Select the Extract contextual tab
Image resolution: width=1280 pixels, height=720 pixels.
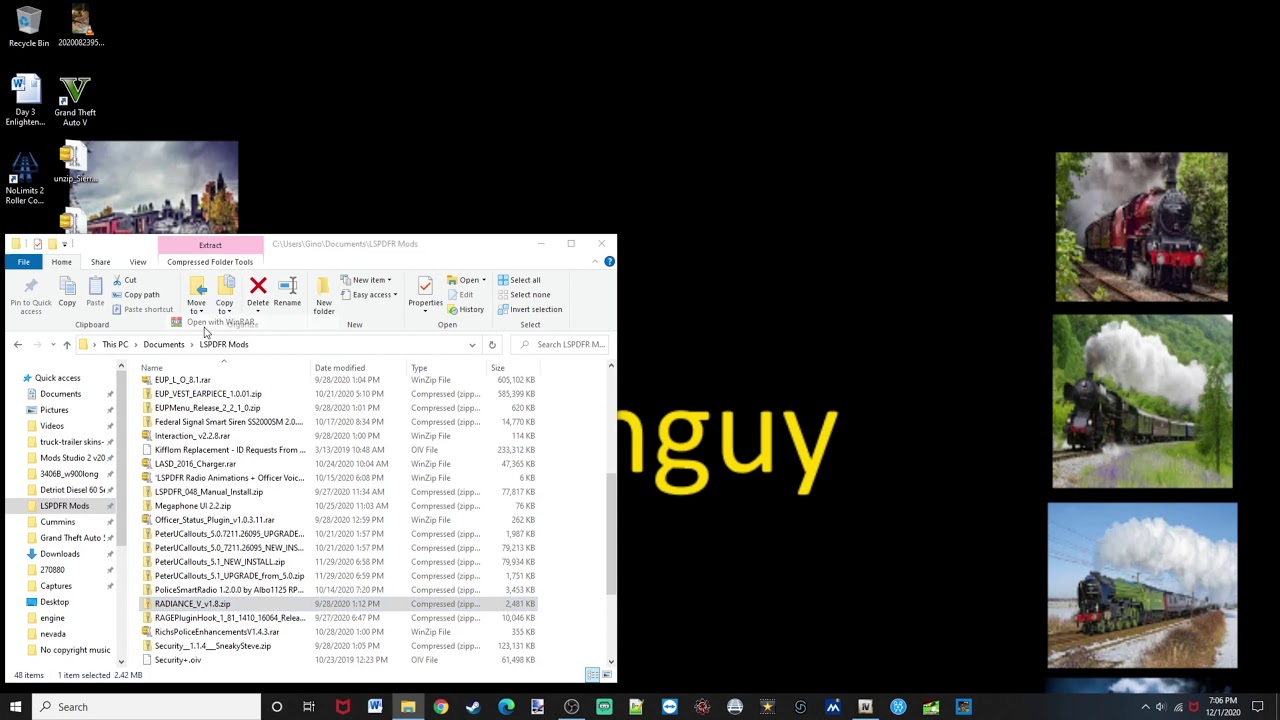click(x=210, y=245)
